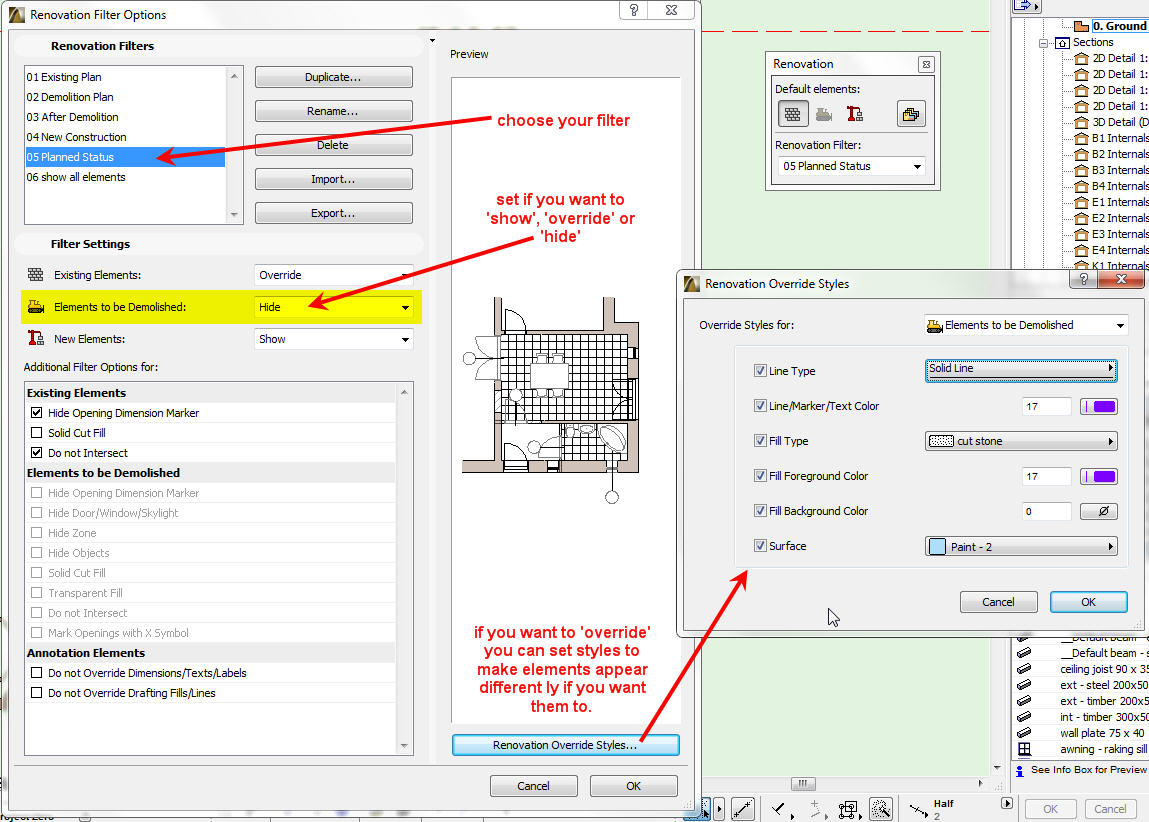Open the Override Styles stacked-layers icon in Renovation palette
Viewport: 1149px width, 822px height.
pyautogui.click(x=912, y=113)
